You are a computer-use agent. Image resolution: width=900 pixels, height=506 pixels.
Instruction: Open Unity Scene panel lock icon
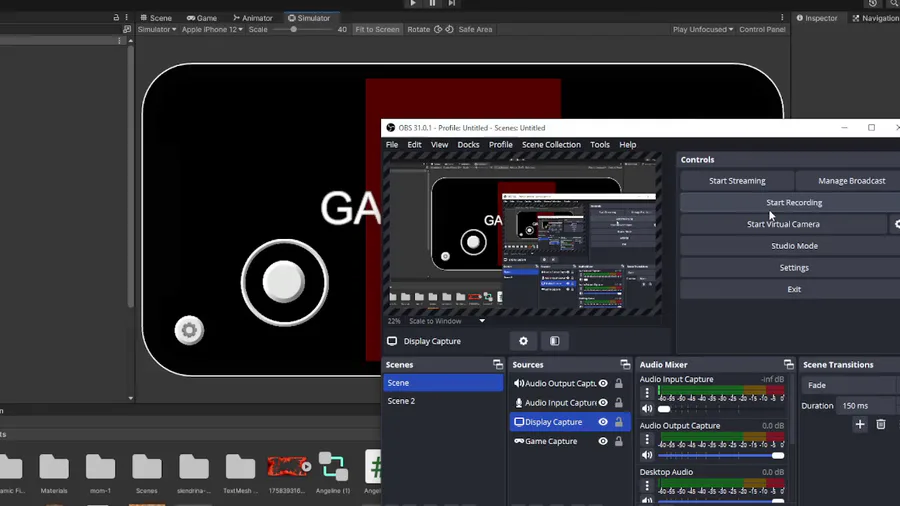point(116,18)
